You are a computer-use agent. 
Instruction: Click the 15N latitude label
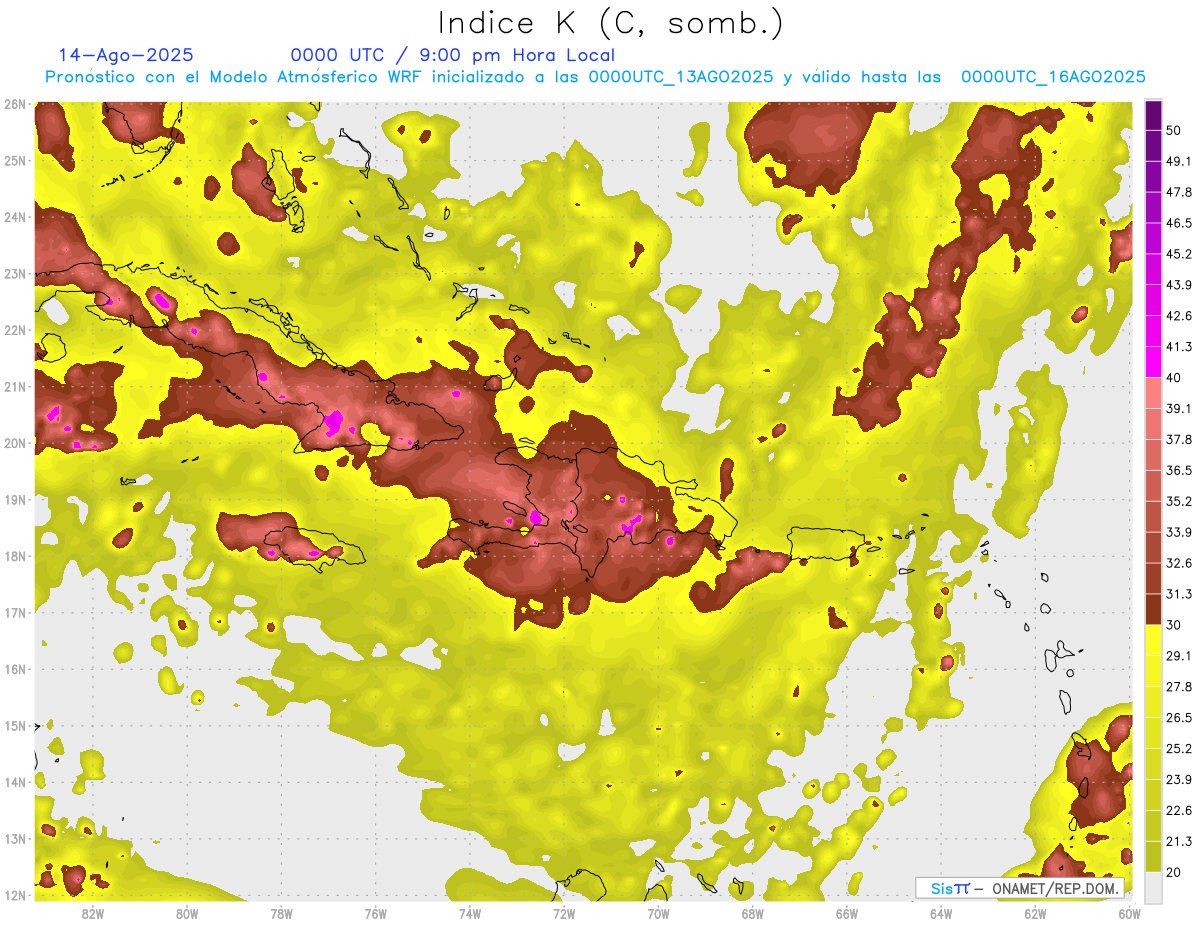pos(15,725)
